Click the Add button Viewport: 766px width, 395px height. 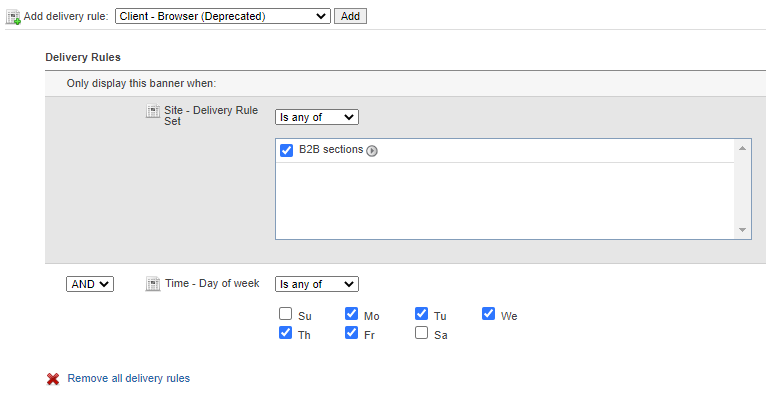350,16
